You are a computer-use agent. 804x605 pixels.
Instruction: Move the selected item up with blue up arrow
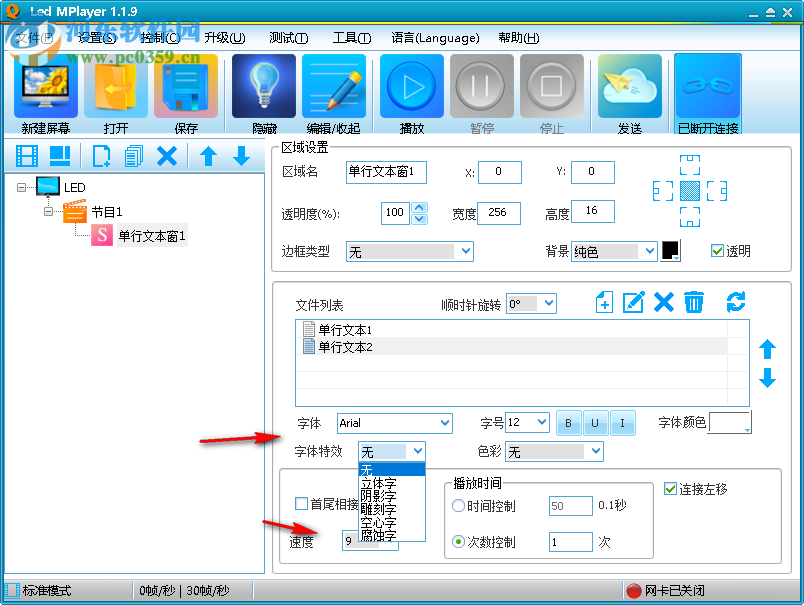[768, 350]
